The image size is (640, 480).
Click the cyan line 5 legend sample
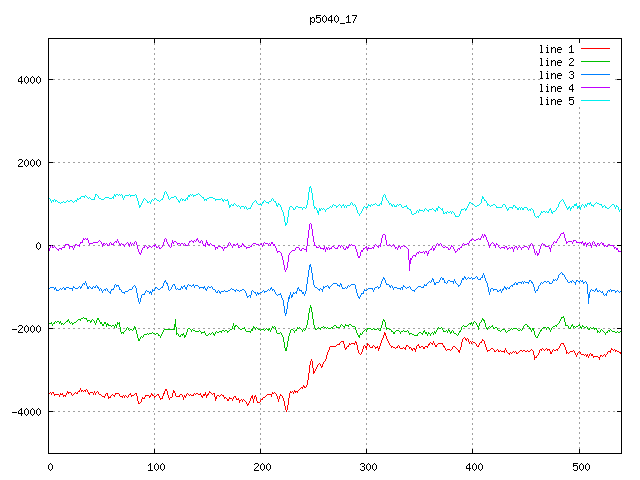coord(595,101)
